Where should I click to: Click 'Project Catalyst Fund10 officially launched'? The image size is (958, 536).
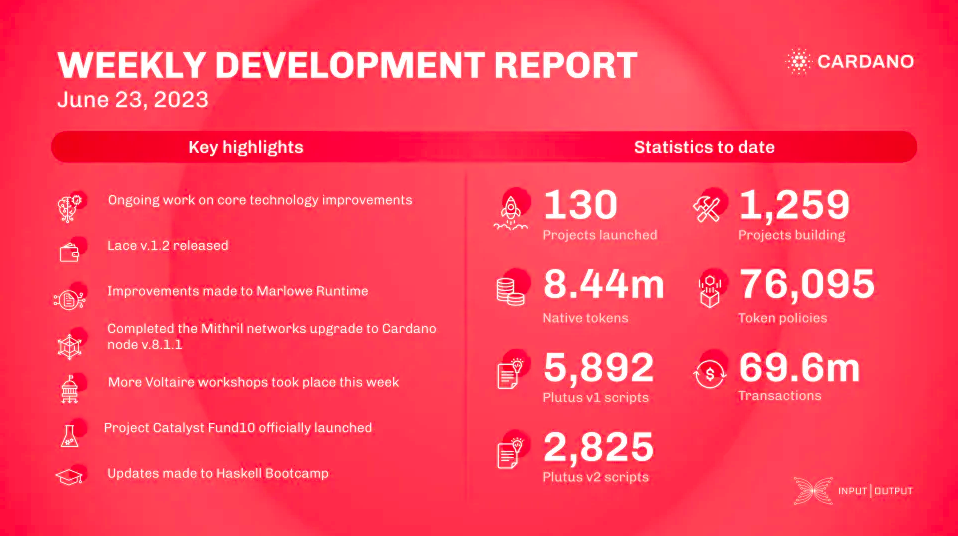(x=238, y=428)
